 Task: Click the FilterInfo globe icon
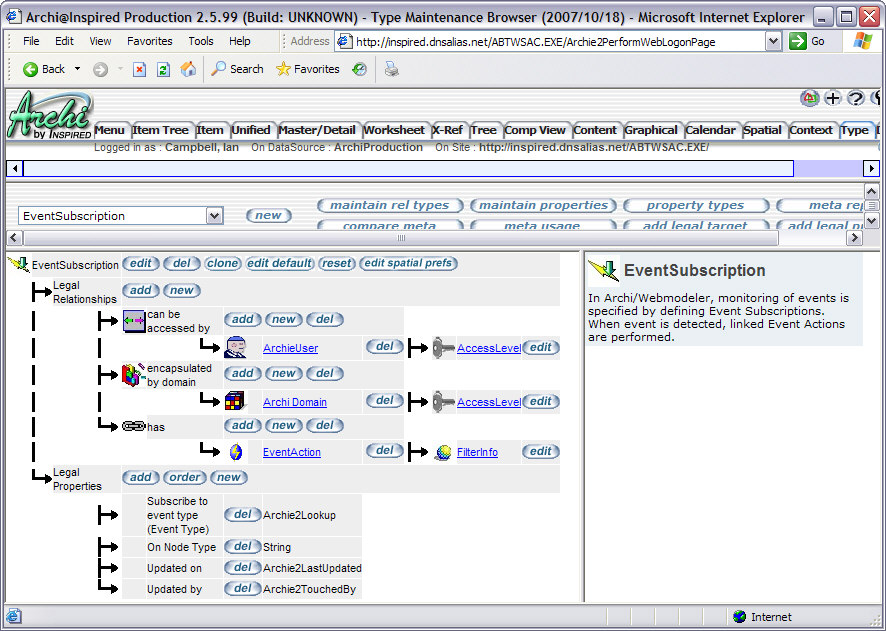443,452
